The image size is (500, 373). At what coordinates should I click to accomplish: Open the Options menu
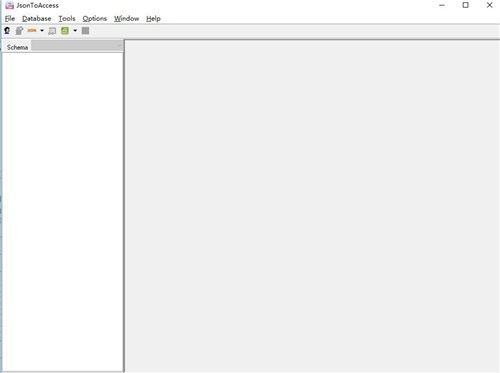click(x=95, y=19)
